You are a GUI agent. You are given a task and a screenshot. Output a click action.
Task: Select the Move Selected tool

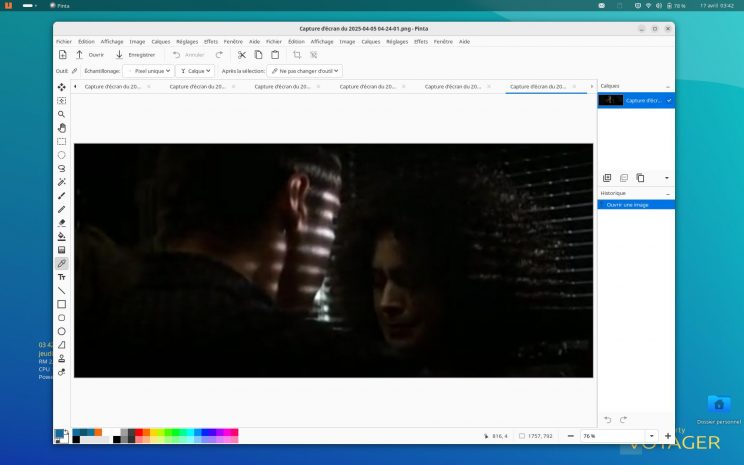62,87
